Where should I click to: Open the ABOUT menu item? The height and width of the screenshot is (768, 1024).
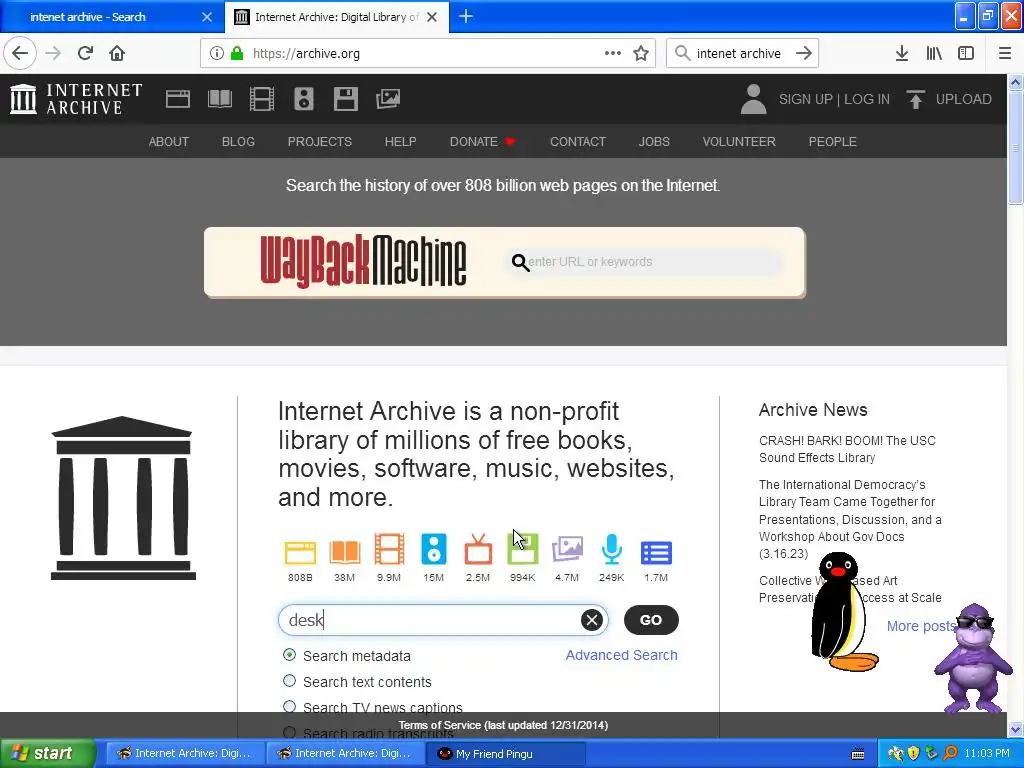tap(168, 142)
